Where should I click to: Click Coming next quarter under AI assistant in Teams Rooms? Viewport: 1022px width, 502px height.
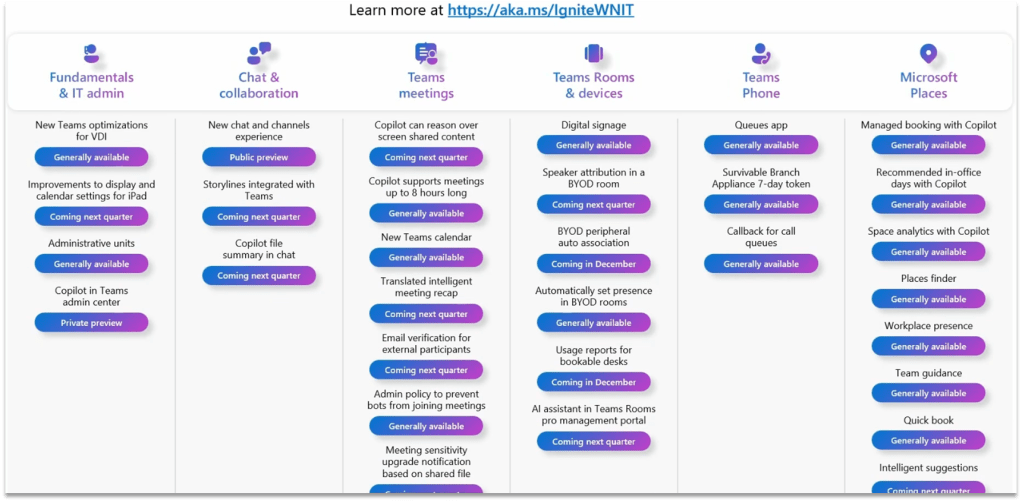(x=593, y=442)
